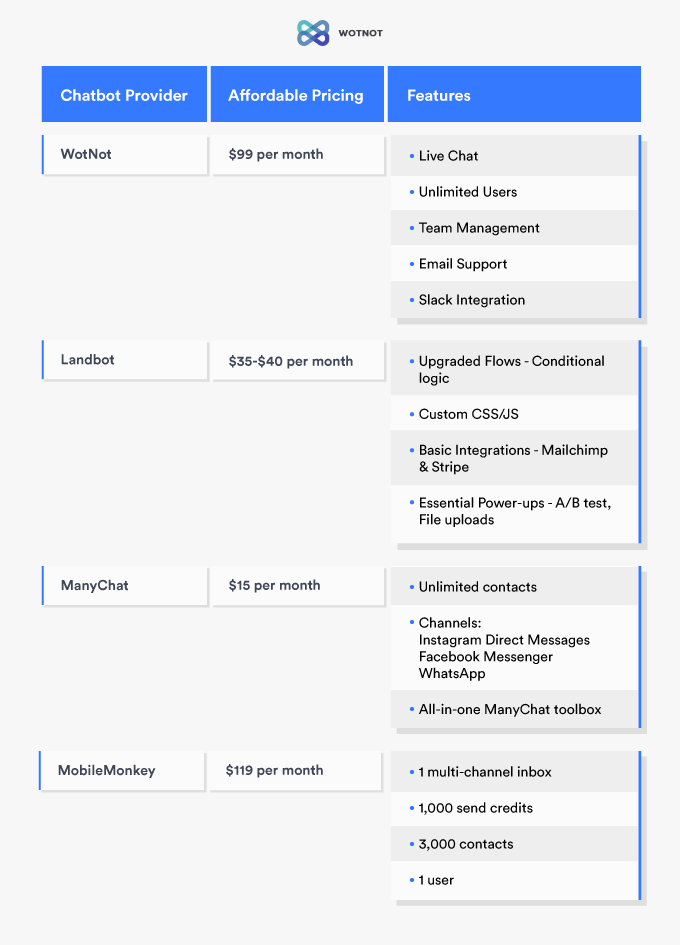Click the $15 per month price cell
This screenshot has height=945, width=680.
[298, 585]
